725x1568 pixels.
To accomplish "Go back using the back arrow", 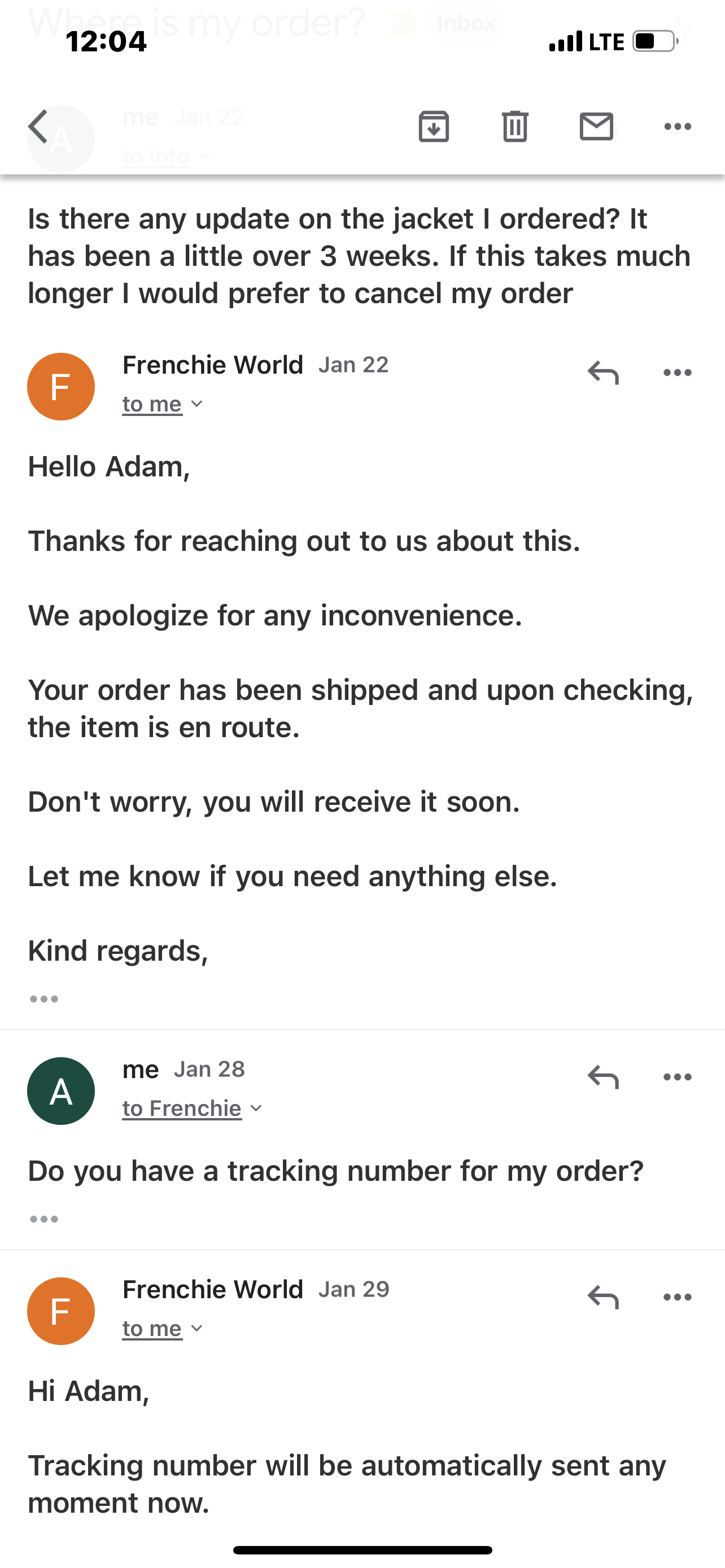I will coord(38,126).
